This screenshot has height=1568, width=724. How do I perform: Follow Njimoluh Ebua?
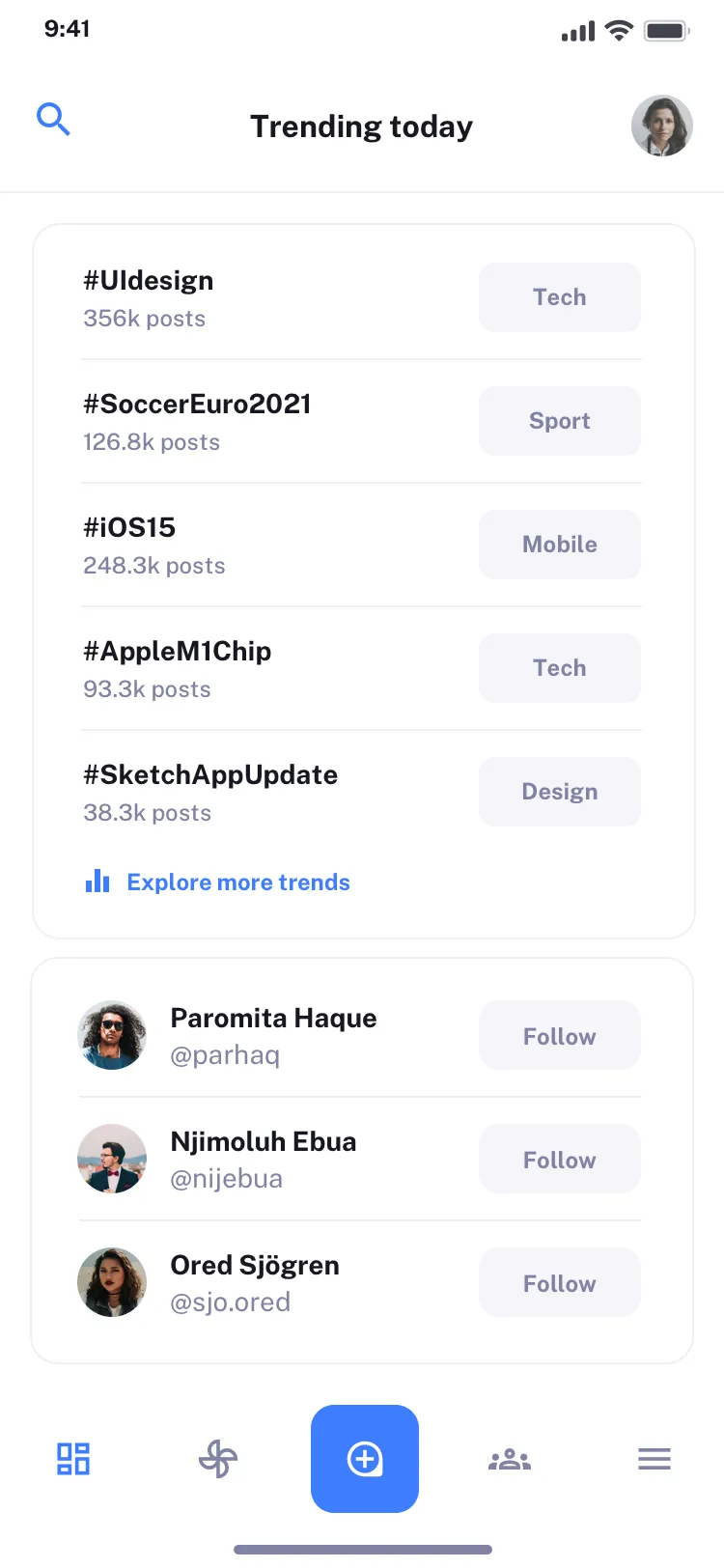[x=559, y=1159]
